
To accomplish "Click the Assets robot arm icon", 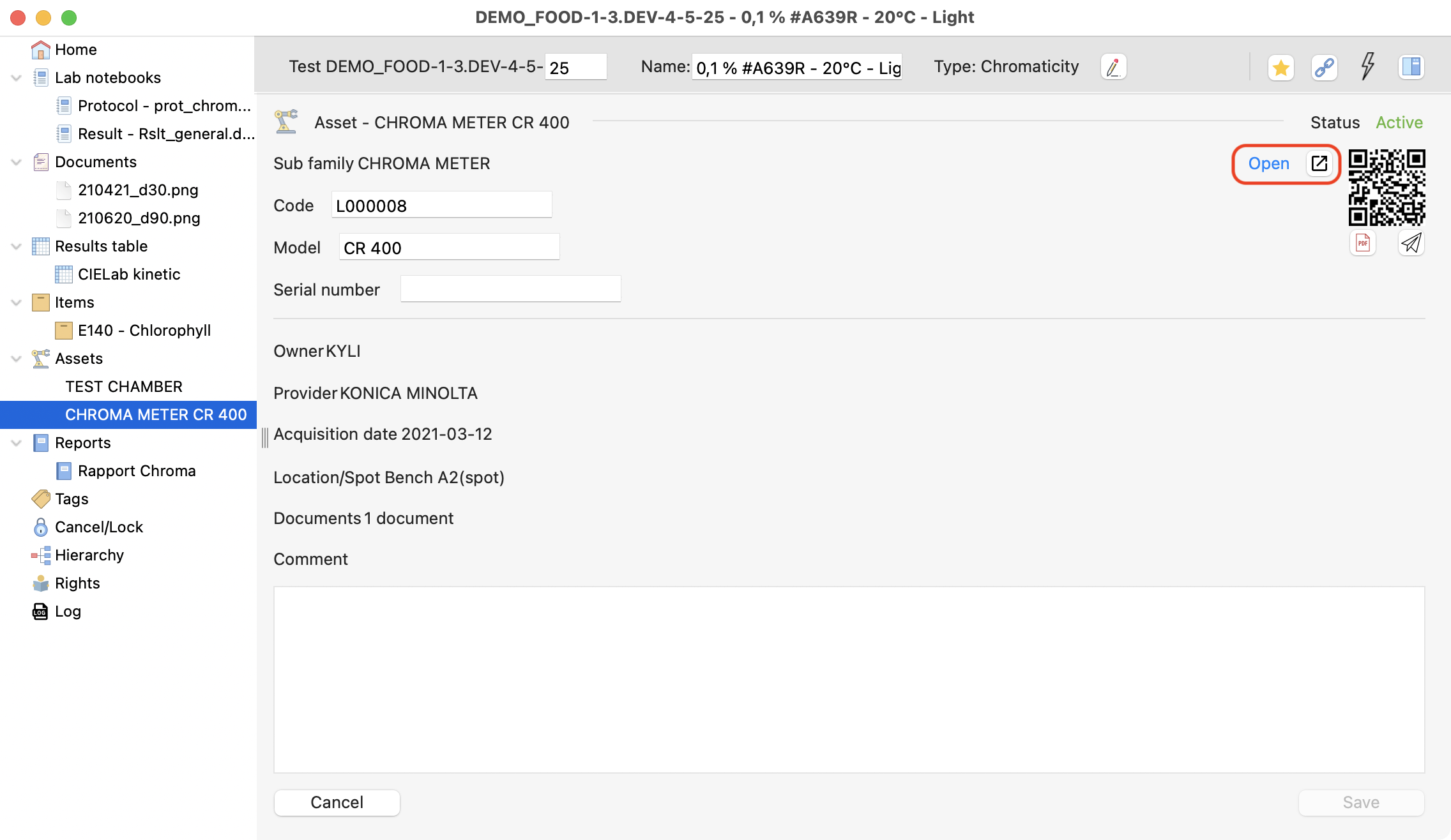I will (40, 359).
